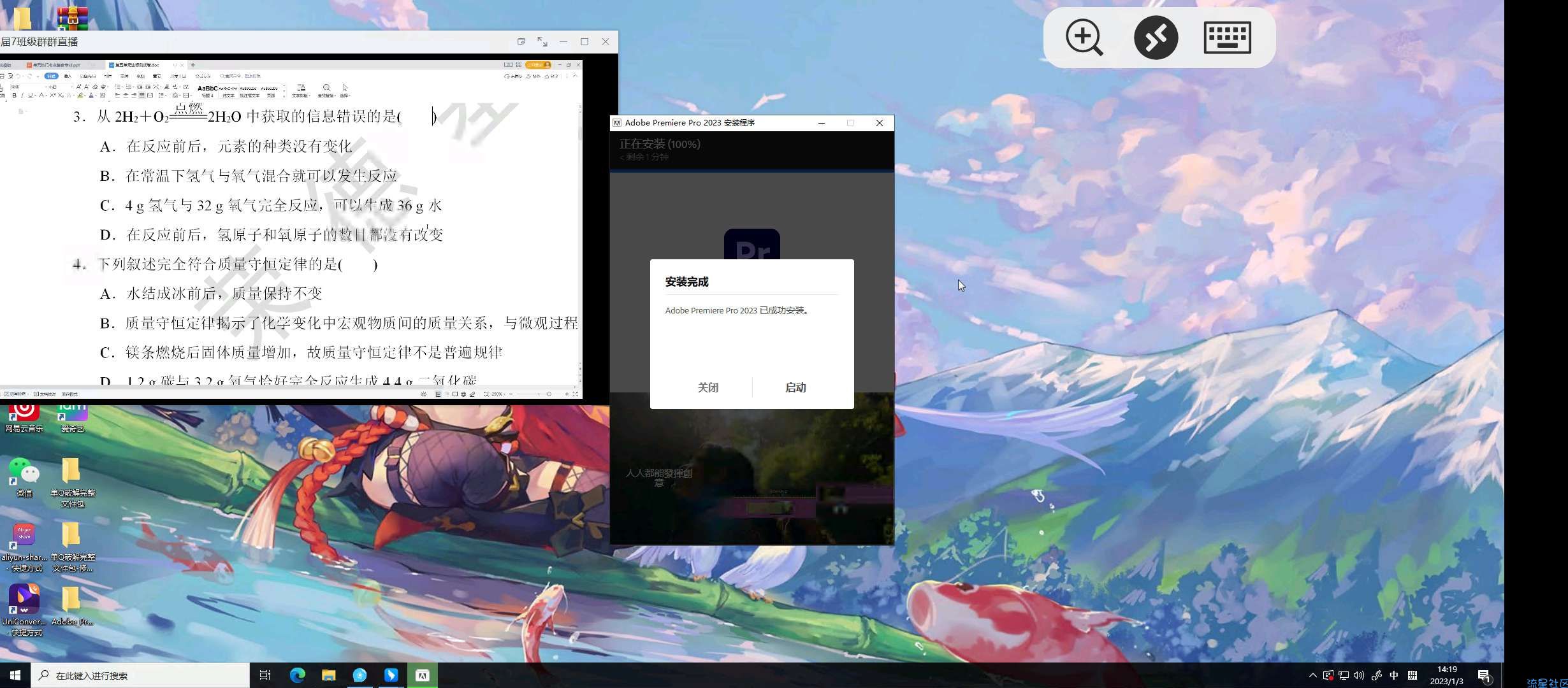Click the pen input tray icon

(1377, 675)
